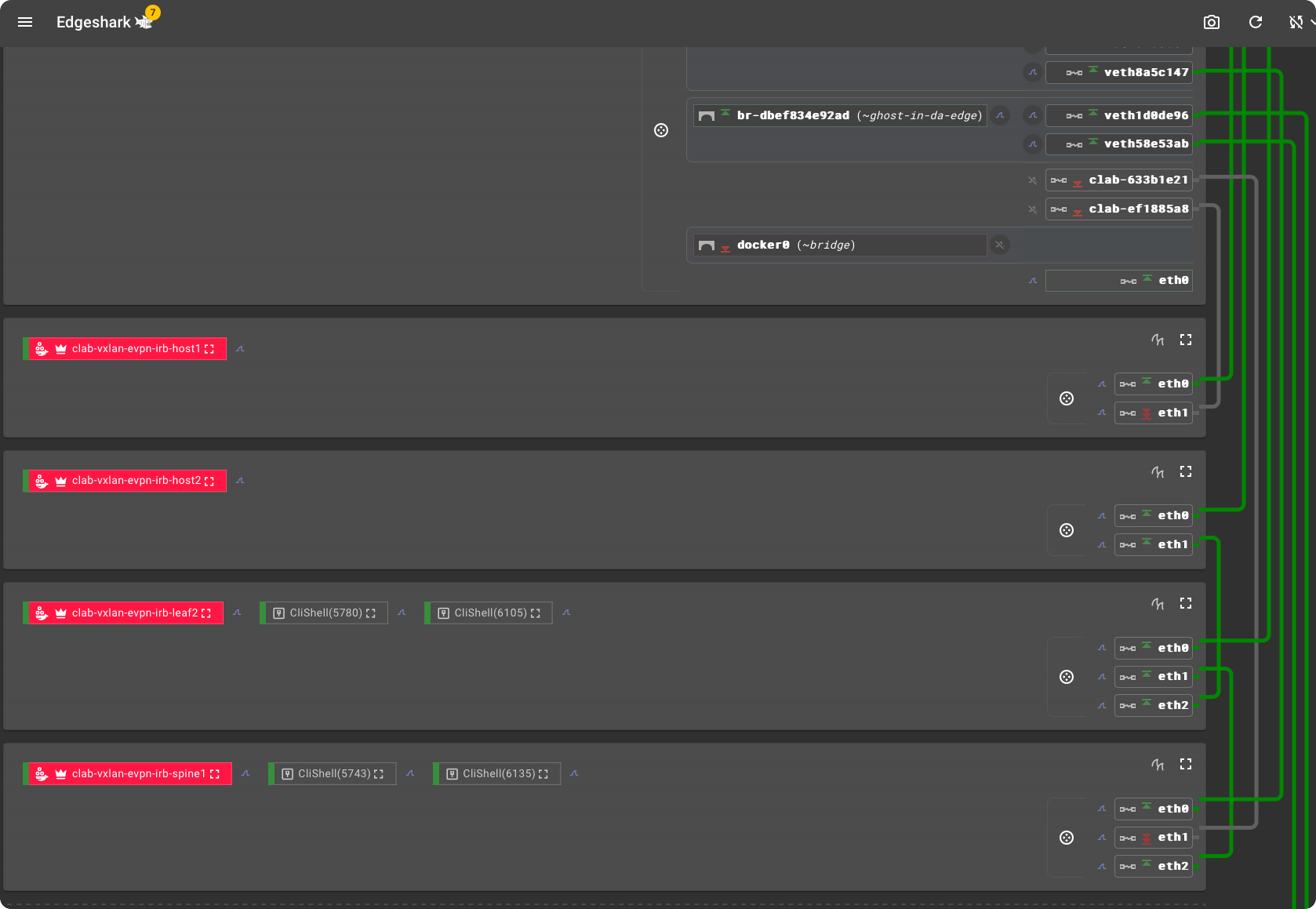Expand the clab-vxlan-evpn-irb-host1 namespace view
This screenshot has height=909, width=1316.
1186,340
